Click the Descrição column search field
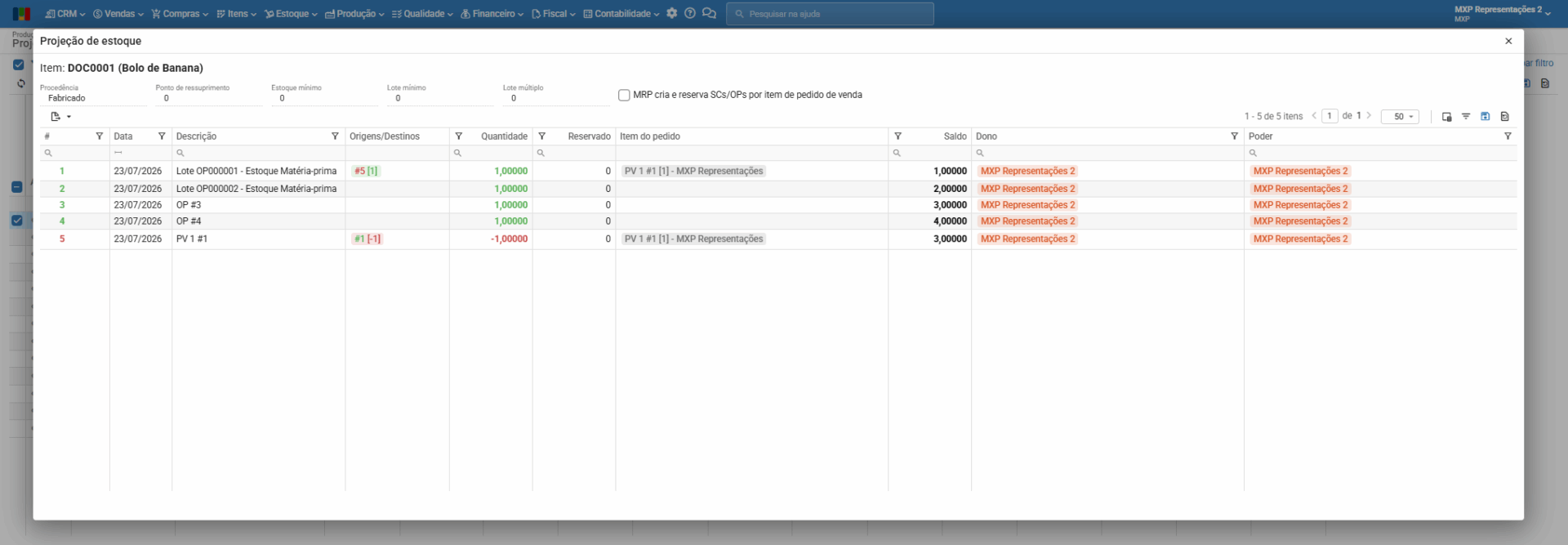The width and height of the screenshot is (1568, 545). [x=258, y=153]
